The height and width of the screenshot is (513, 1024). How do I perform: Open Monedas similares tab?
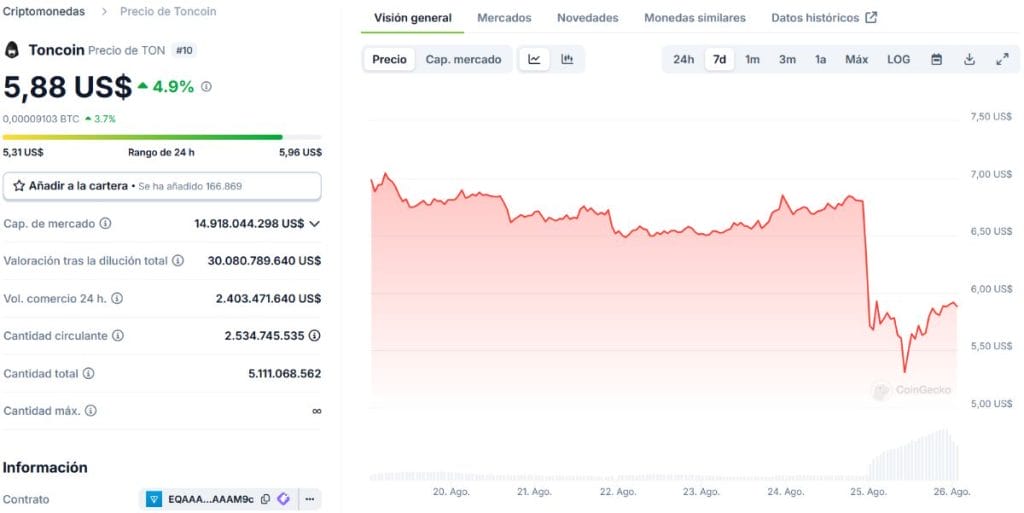pyautogui.click(x=695, y=18)
